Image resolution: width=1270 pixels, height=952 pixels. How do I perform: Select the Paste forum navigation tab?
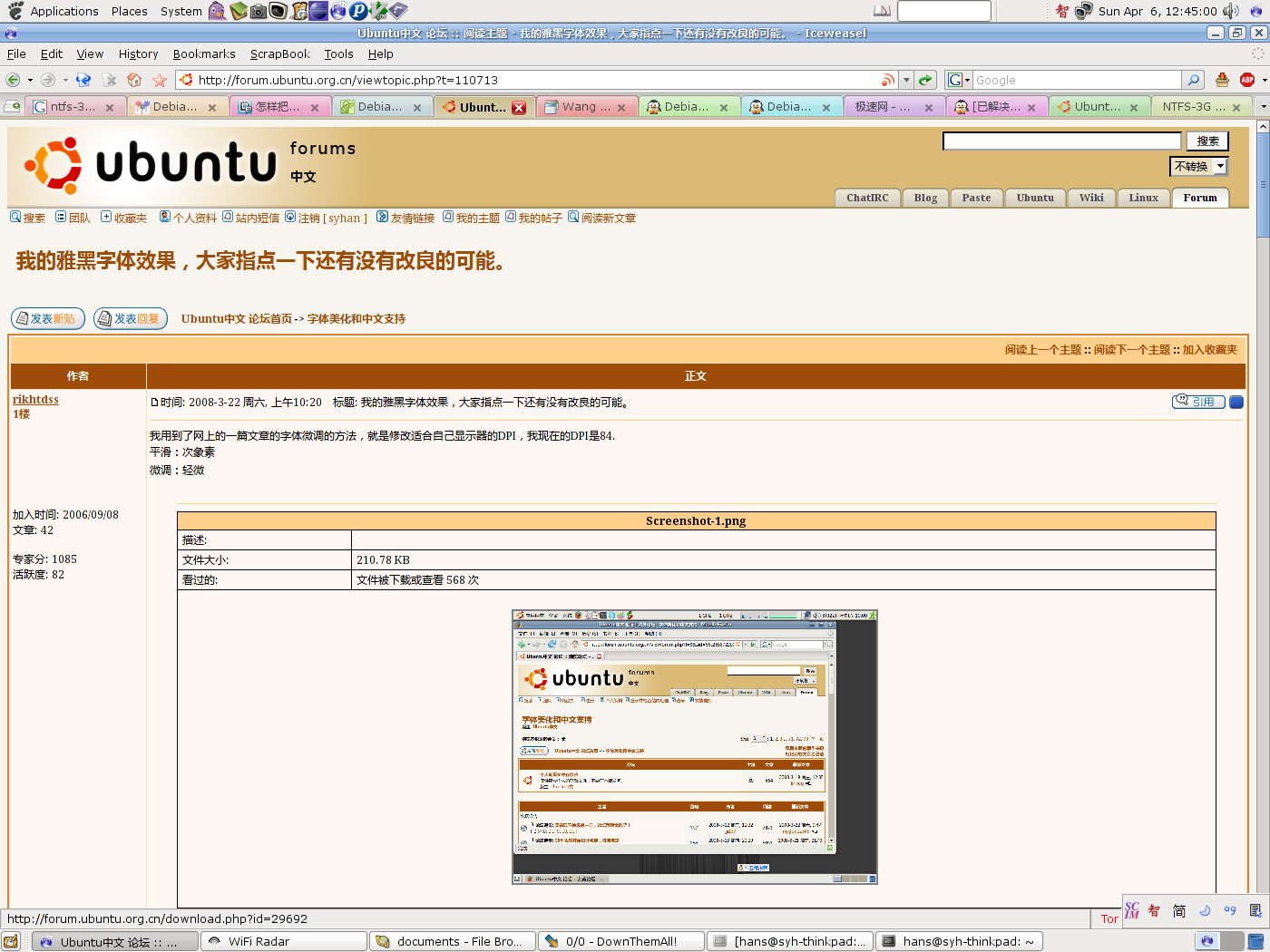point(976,198)
